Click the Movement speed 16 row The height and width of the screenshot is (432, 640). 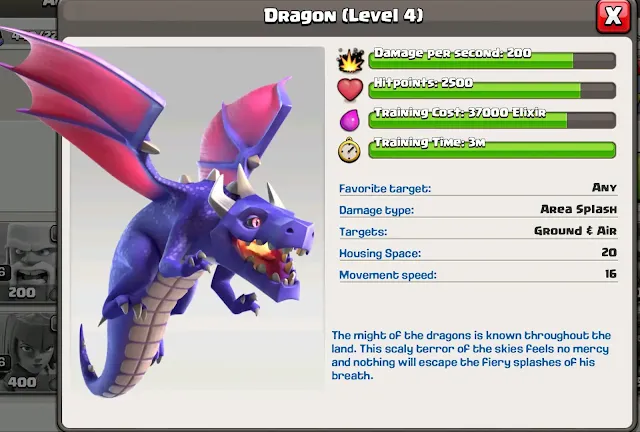478,274
